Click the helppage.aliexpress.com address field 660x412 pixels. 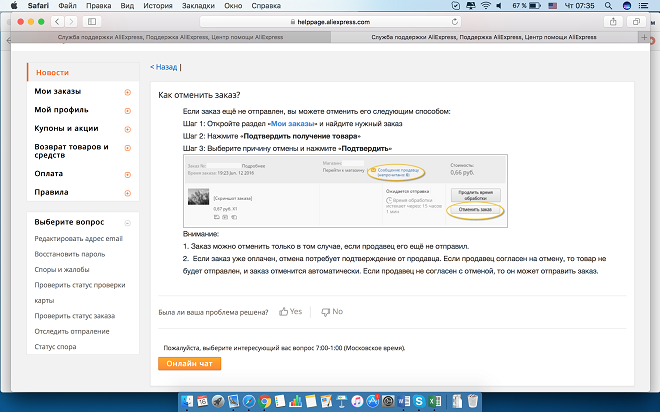click(x=330, y=21)
